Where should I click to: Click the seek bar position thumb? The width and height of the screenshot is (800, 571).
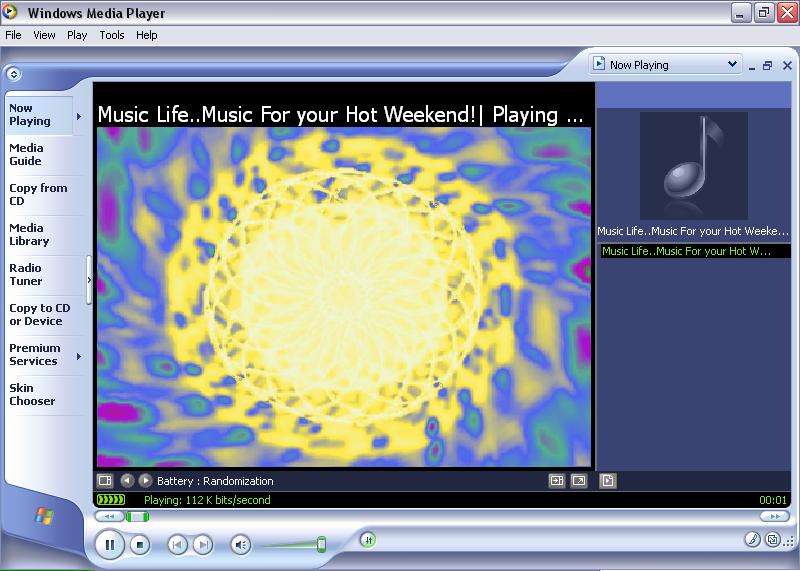137,516
